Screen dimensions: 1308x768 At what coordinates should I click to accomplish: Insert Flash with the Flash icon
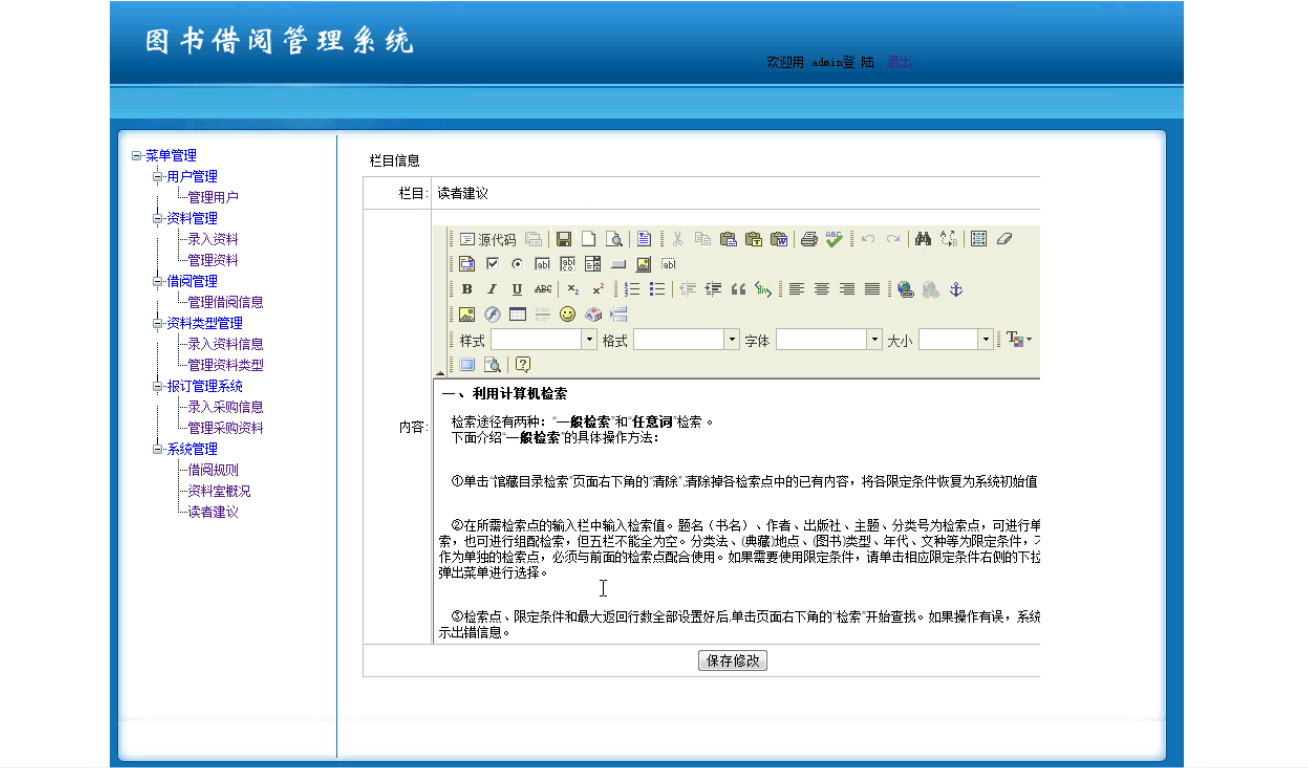[492, 314]
